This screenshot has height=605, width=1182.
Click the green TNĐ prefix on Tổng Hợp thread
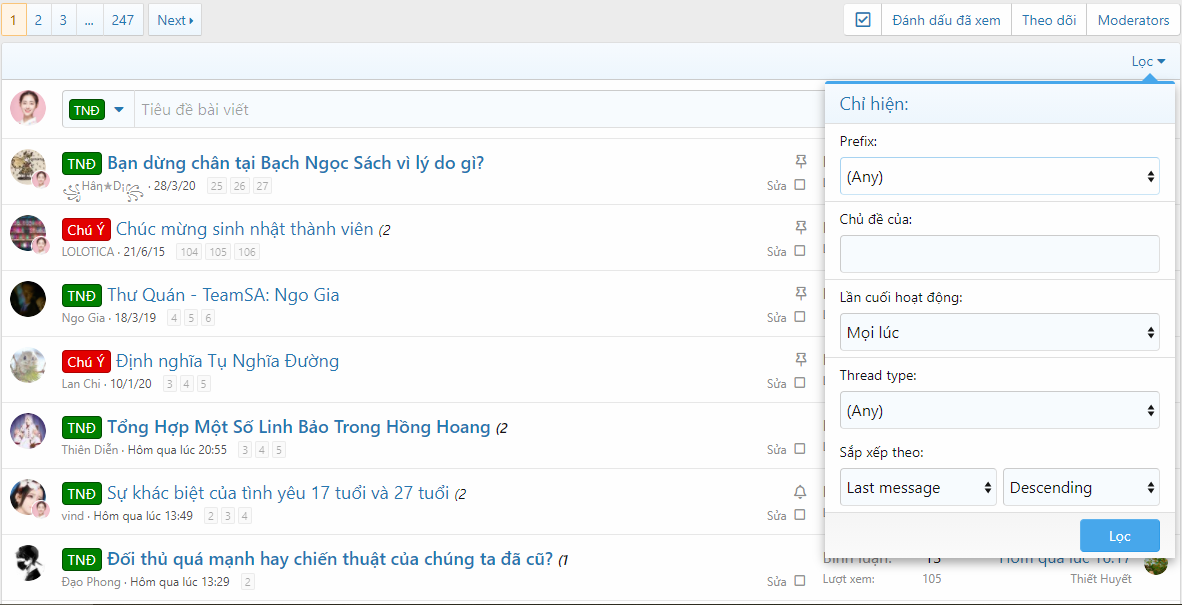coord(82,428)
